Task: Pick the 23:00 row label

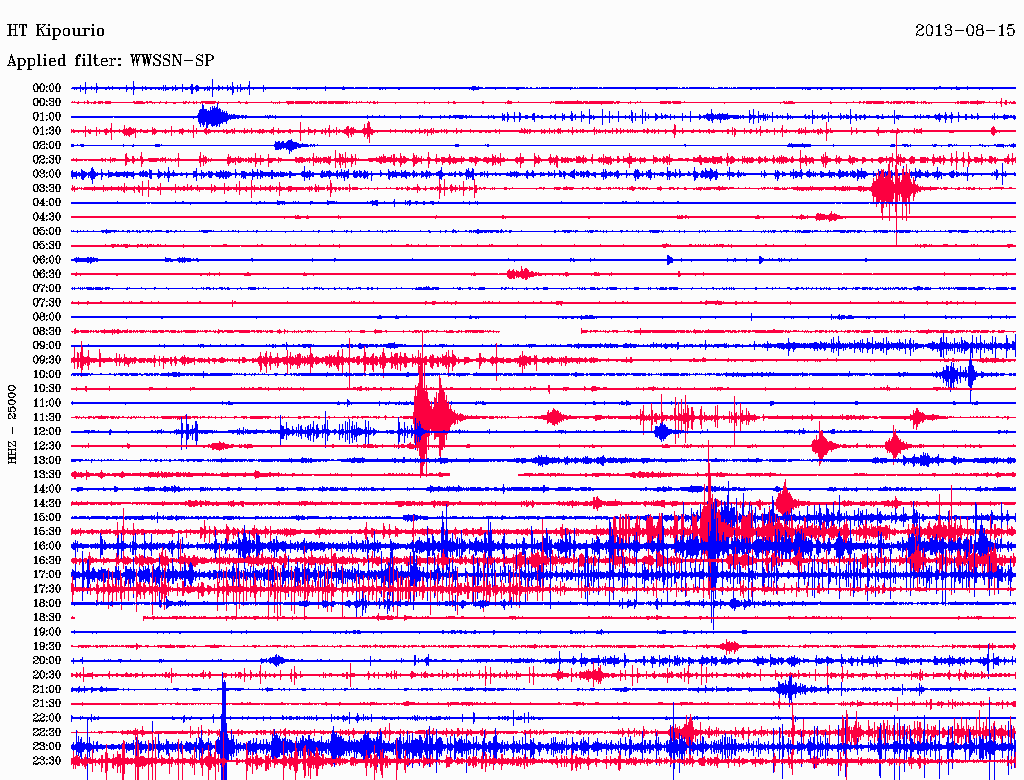Action: point(47,747)
